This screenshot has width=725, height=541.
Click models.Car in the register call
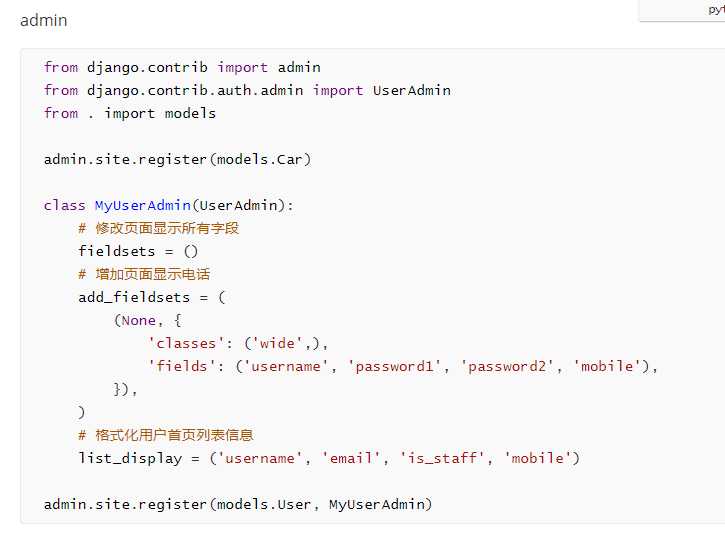[259, 160]
